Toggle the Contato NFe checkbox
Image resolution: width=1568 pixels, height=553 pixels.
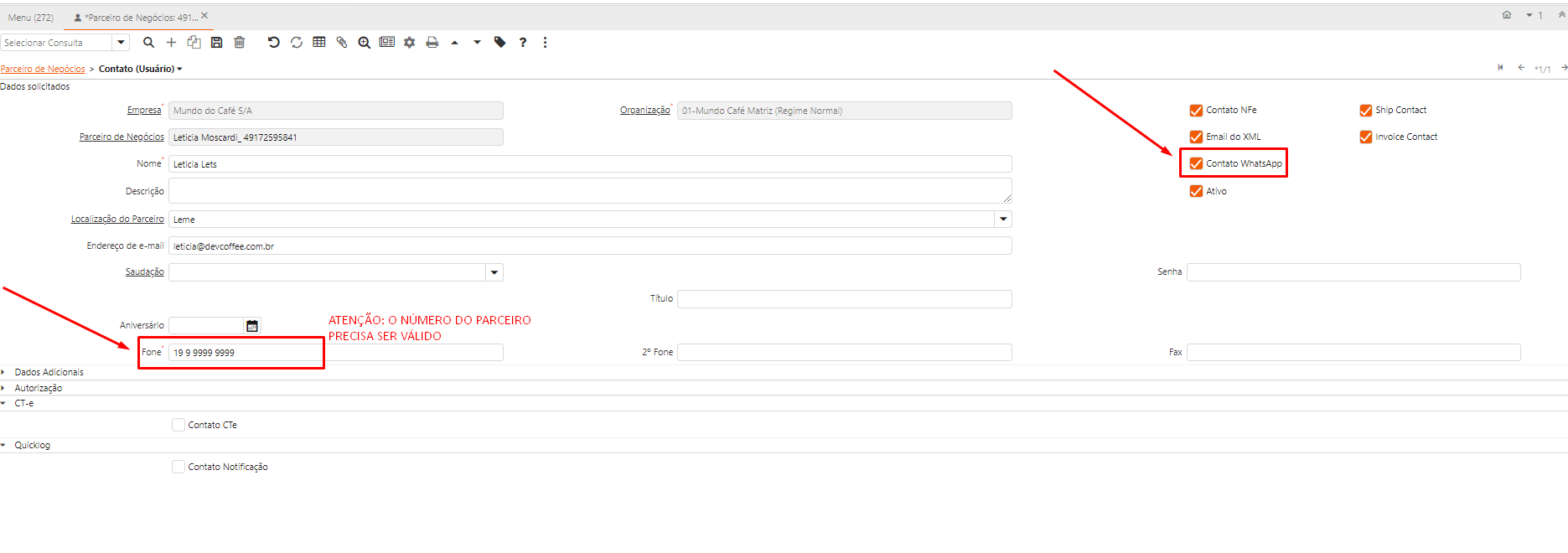(x=1196, y=111)
